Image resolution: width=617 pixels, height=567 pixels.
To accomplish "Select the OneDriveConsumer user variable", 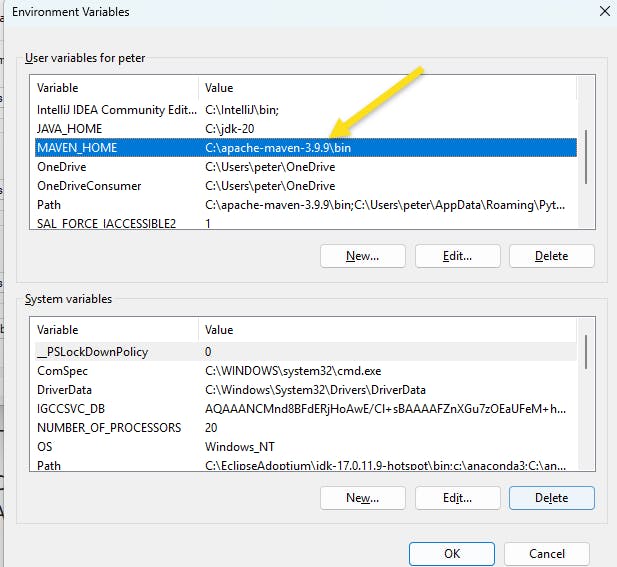I will tap(306, 186).
